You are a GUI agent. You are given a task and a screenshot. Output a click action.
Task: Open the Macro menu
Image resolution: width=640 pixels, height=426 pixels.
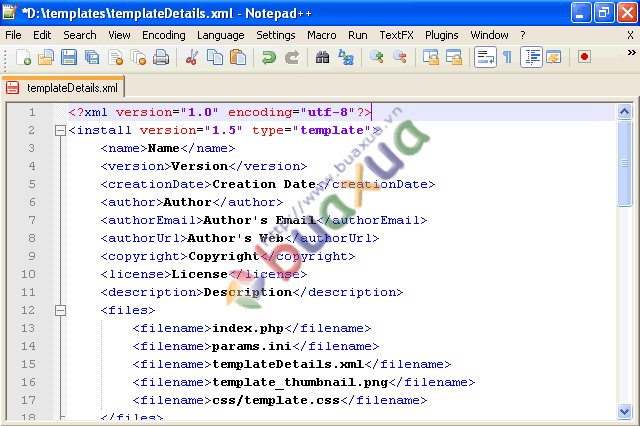click(x=322, y=35)
